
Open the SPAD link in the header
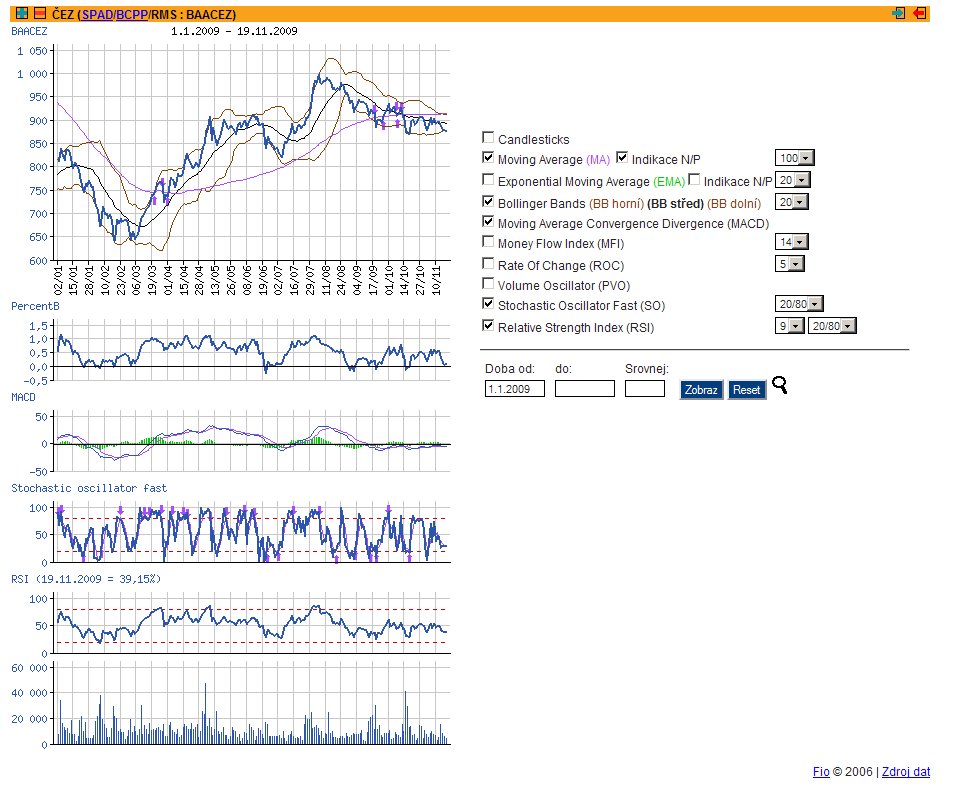[x=97, y=14]
